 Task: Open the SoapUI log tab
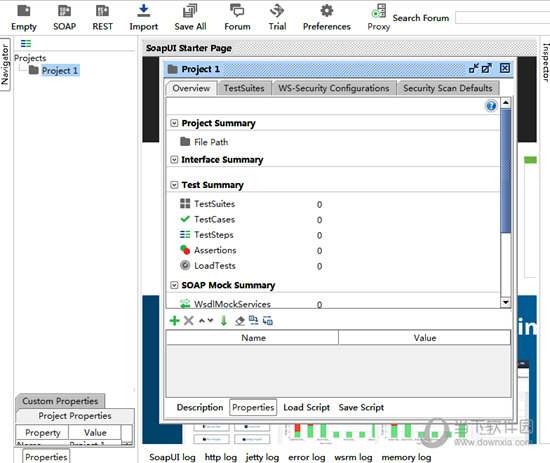click(172, 457)
